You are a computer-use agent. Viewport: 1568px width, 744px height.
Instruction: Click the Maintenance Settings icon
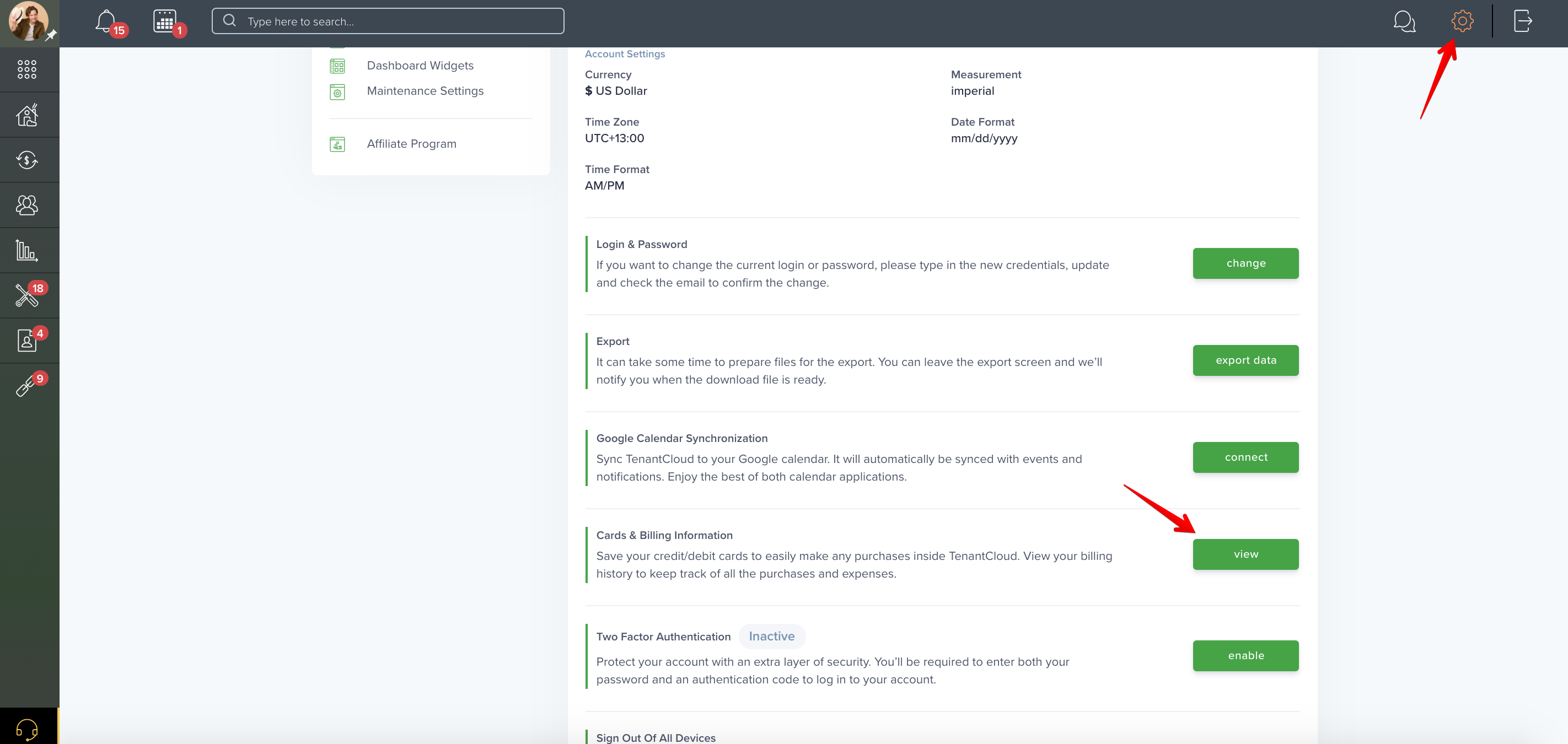[337, 92]
